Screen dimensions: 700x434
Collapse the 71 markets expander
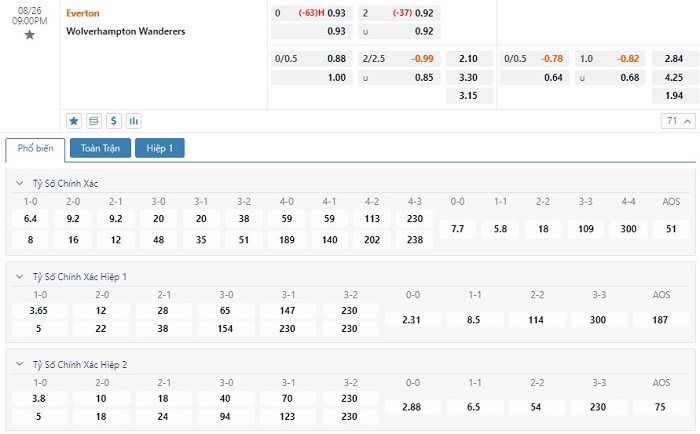(676, 121)
